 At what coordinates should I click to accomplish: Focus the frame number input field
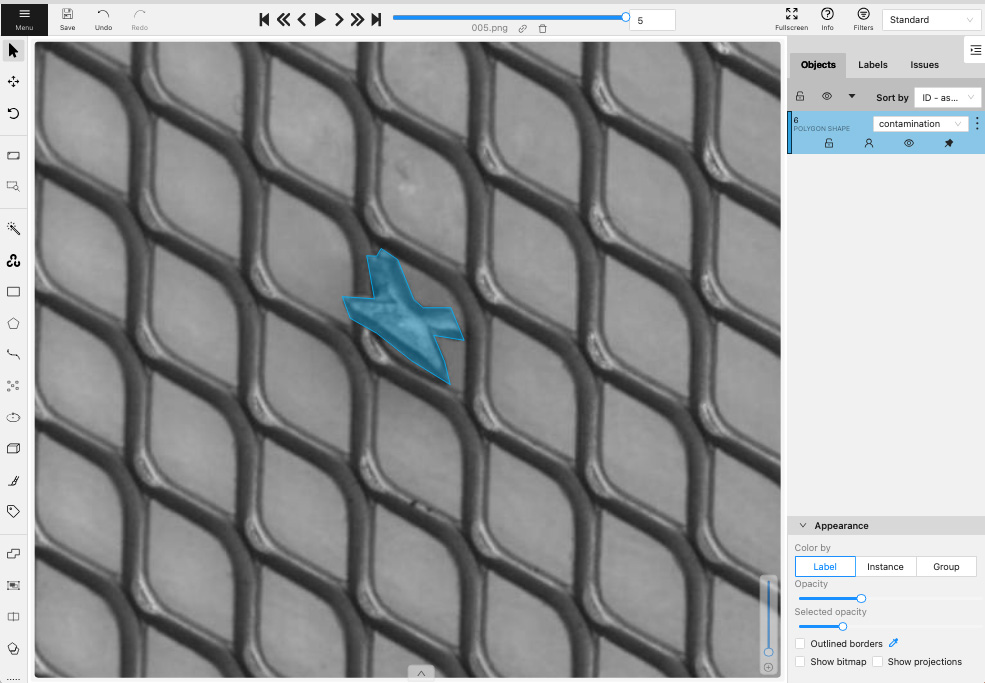652,20
